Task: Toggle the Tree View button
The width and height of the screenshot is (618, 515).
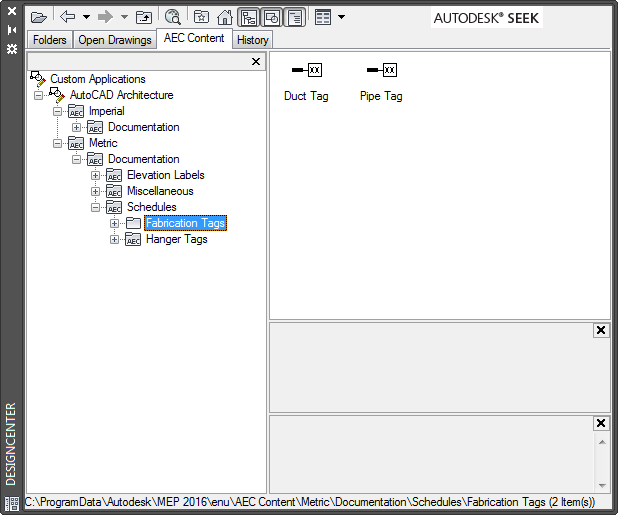Action: click(249, 18)
